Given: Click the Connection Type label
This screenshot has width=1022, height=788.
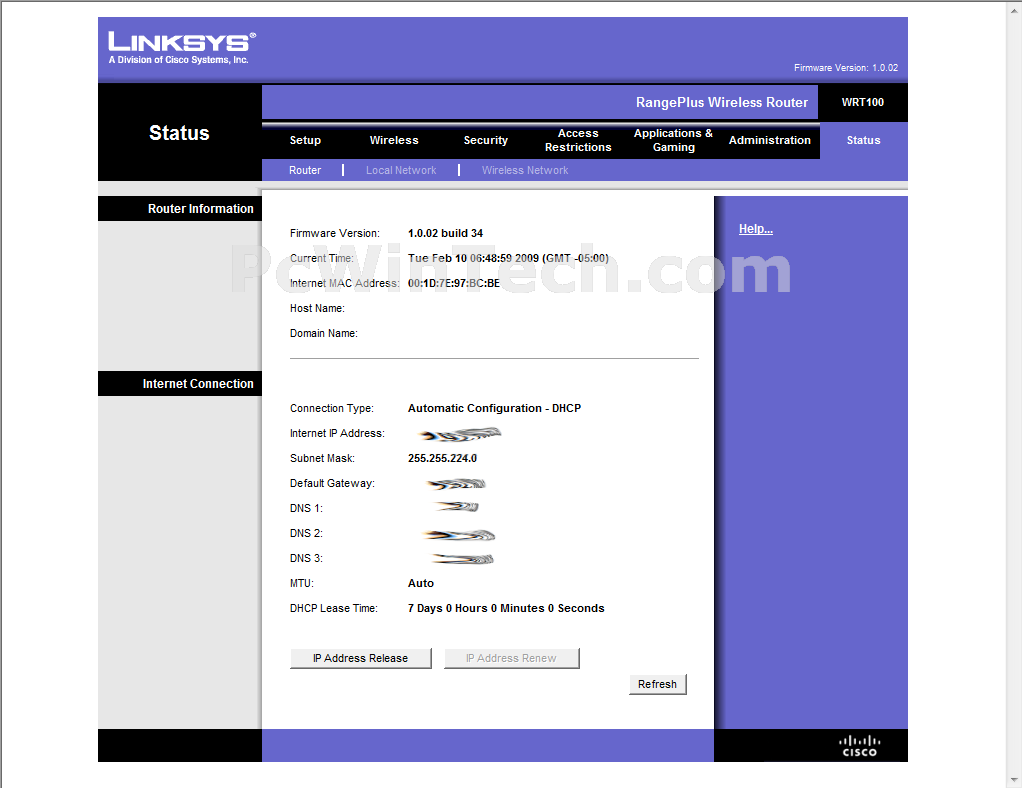Looking at the screenshot, I should (331, 408).
